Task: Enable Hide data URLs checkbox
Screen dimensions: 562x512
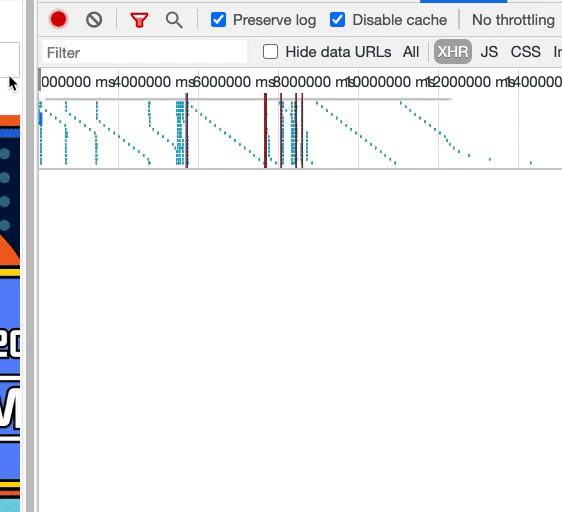Action: pos(270,52)
